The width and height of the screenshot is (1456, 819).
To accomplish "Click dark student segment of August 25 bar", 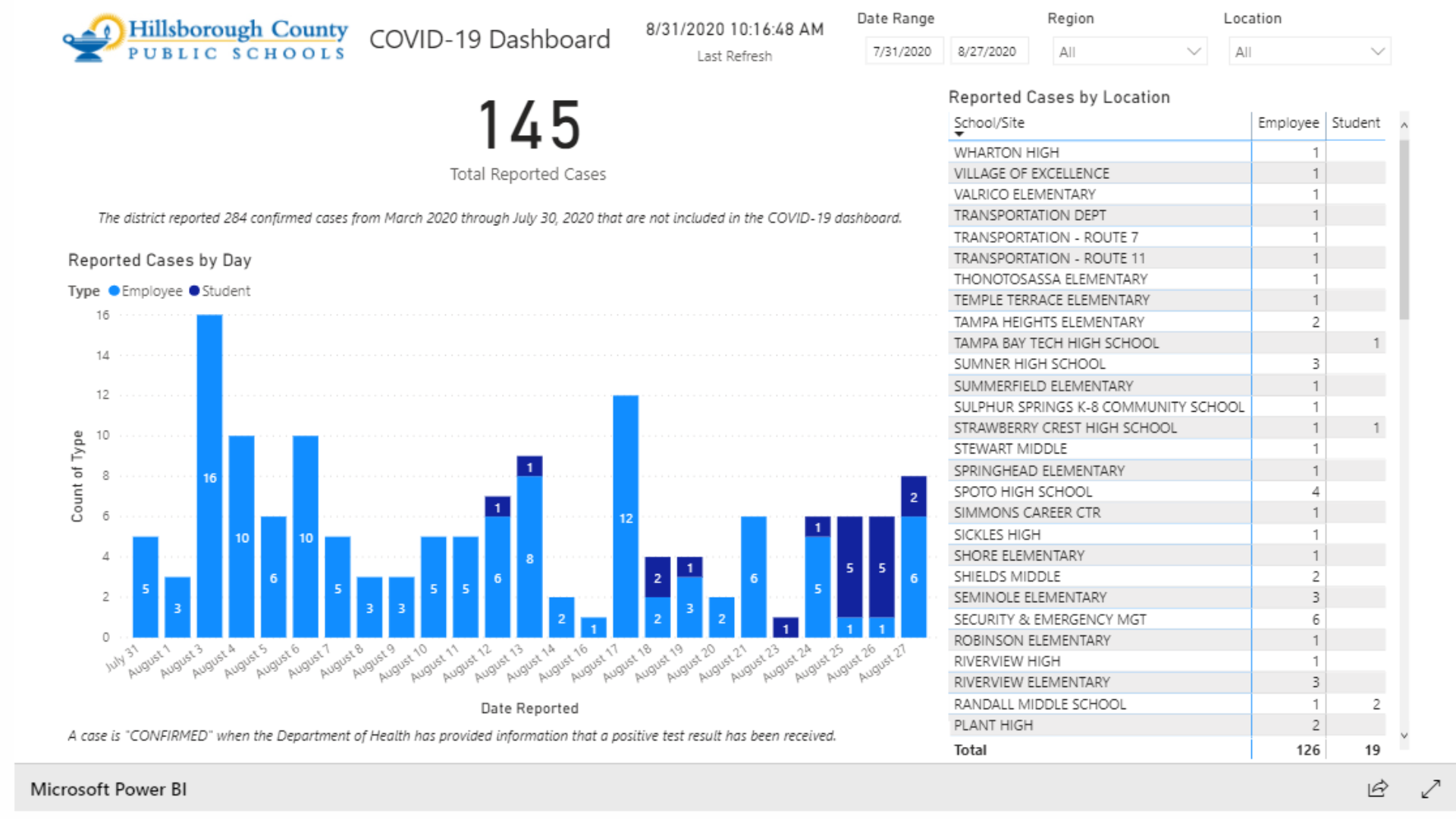I will point(849,566).
